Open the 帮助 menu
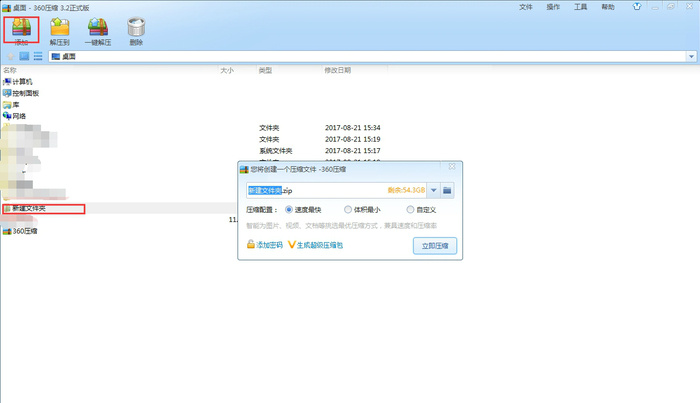The image size is (700, 403). coord(608,7)
